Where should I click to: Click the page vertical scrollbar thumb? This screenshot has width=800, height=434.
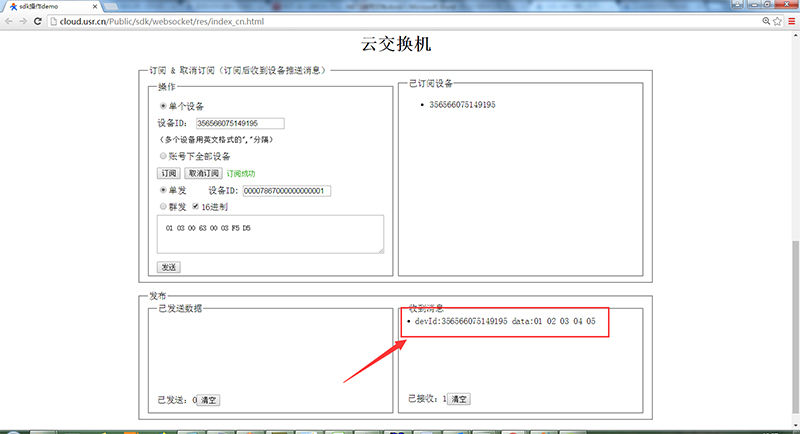click(795, 326)
